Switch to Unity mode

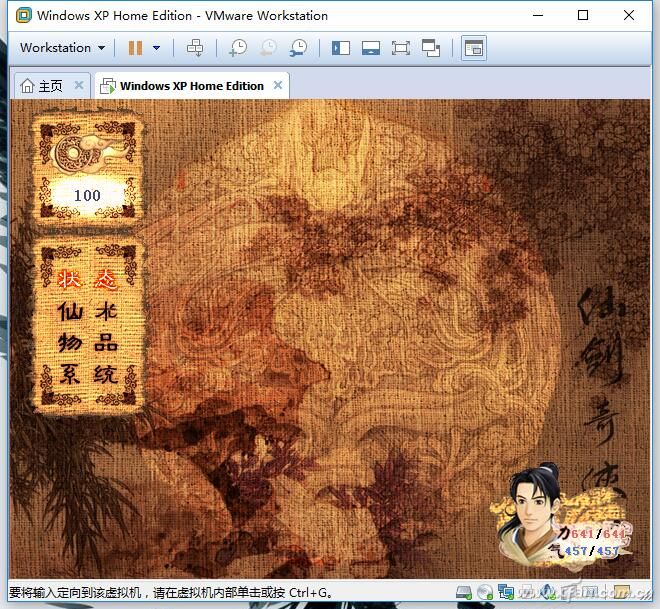(x=431, y=48)
